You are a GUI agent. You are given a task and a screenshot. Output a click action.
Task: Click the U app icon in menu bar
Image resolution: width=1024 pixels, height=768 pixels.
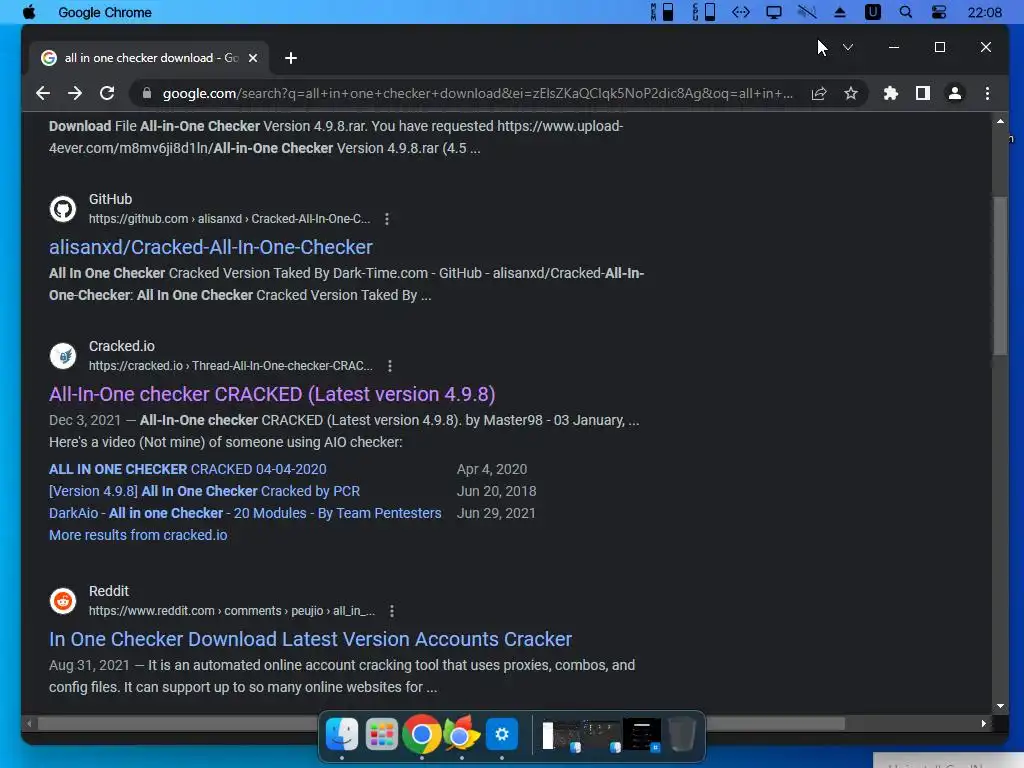click(872, 12)
